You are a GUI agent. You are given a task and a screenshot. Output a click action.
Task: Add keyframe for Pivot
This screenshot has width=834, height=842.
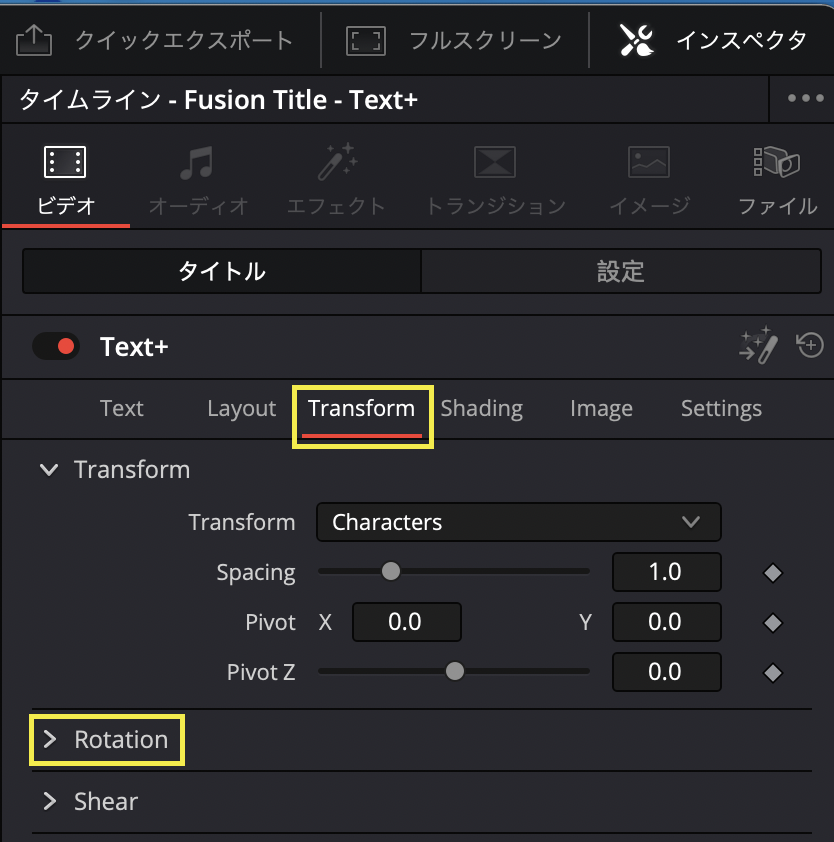tap(773, 623)
